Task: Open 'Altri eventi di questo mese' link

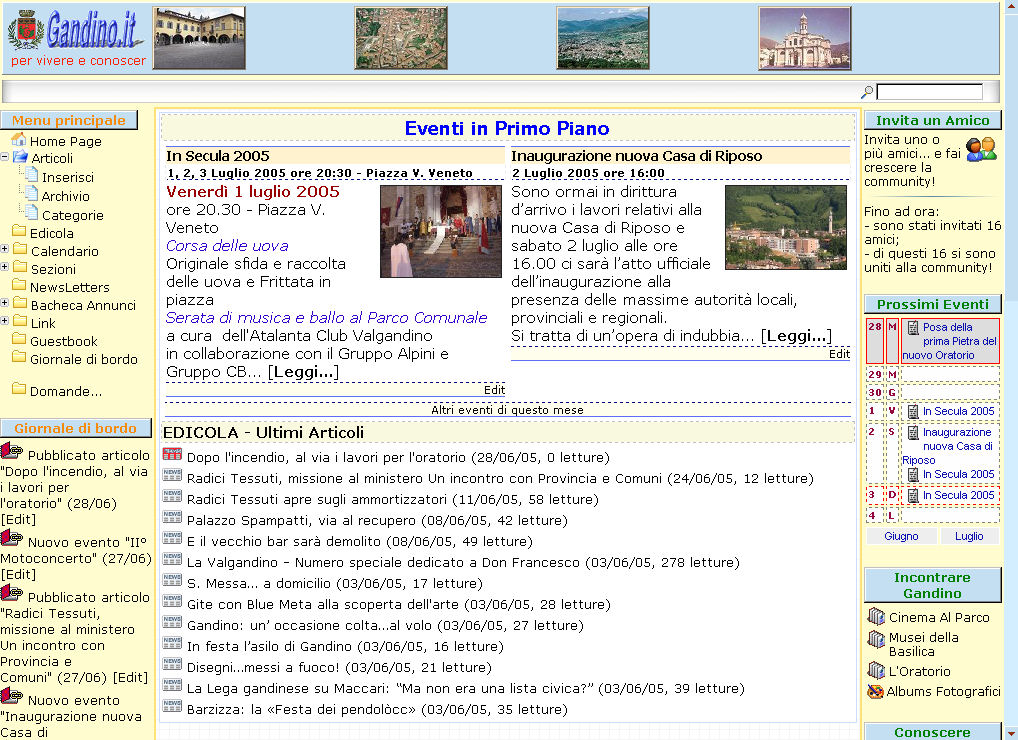Action: (507, 410)
